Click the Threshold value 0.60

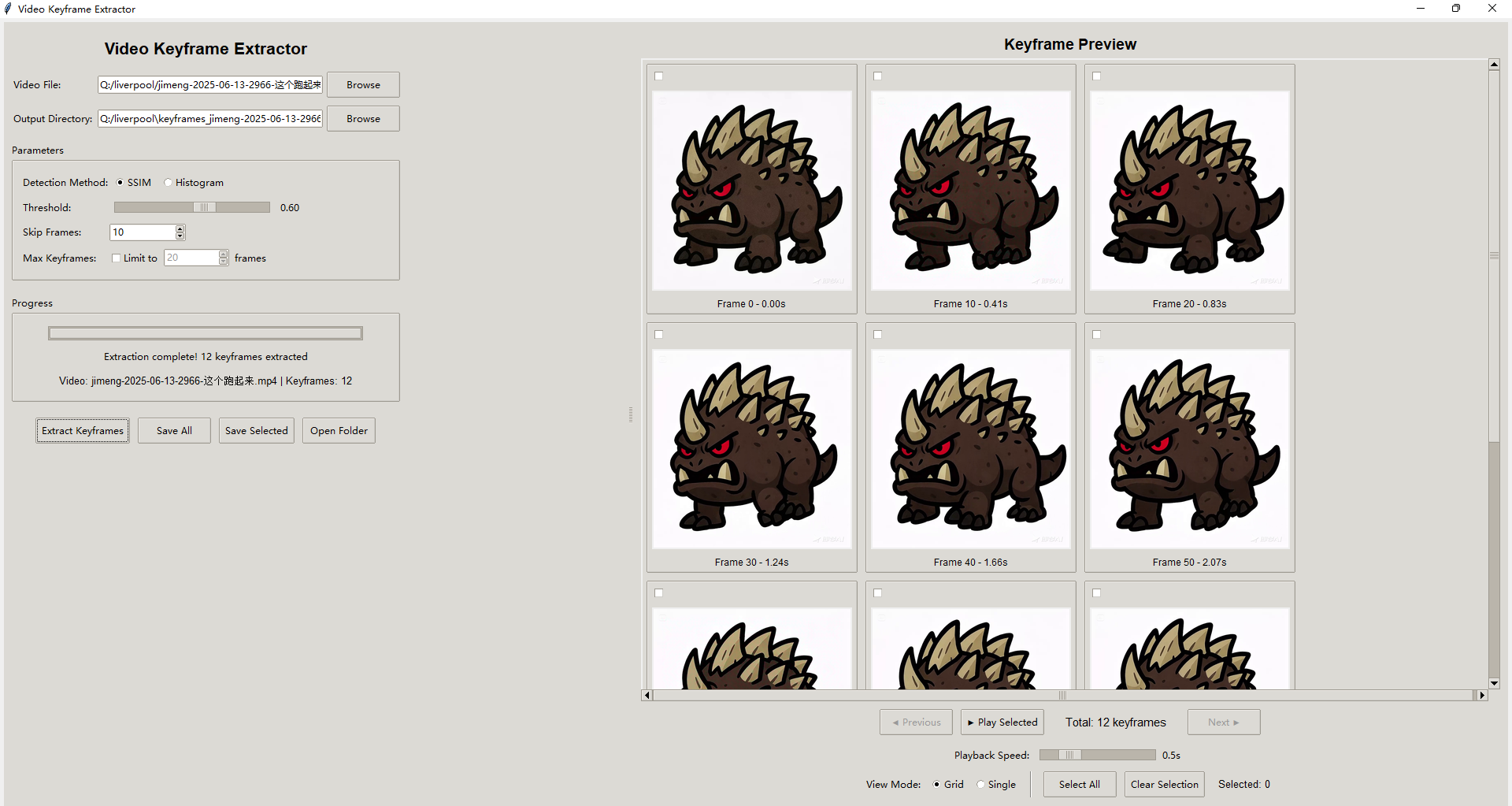[x=290, y=208]
